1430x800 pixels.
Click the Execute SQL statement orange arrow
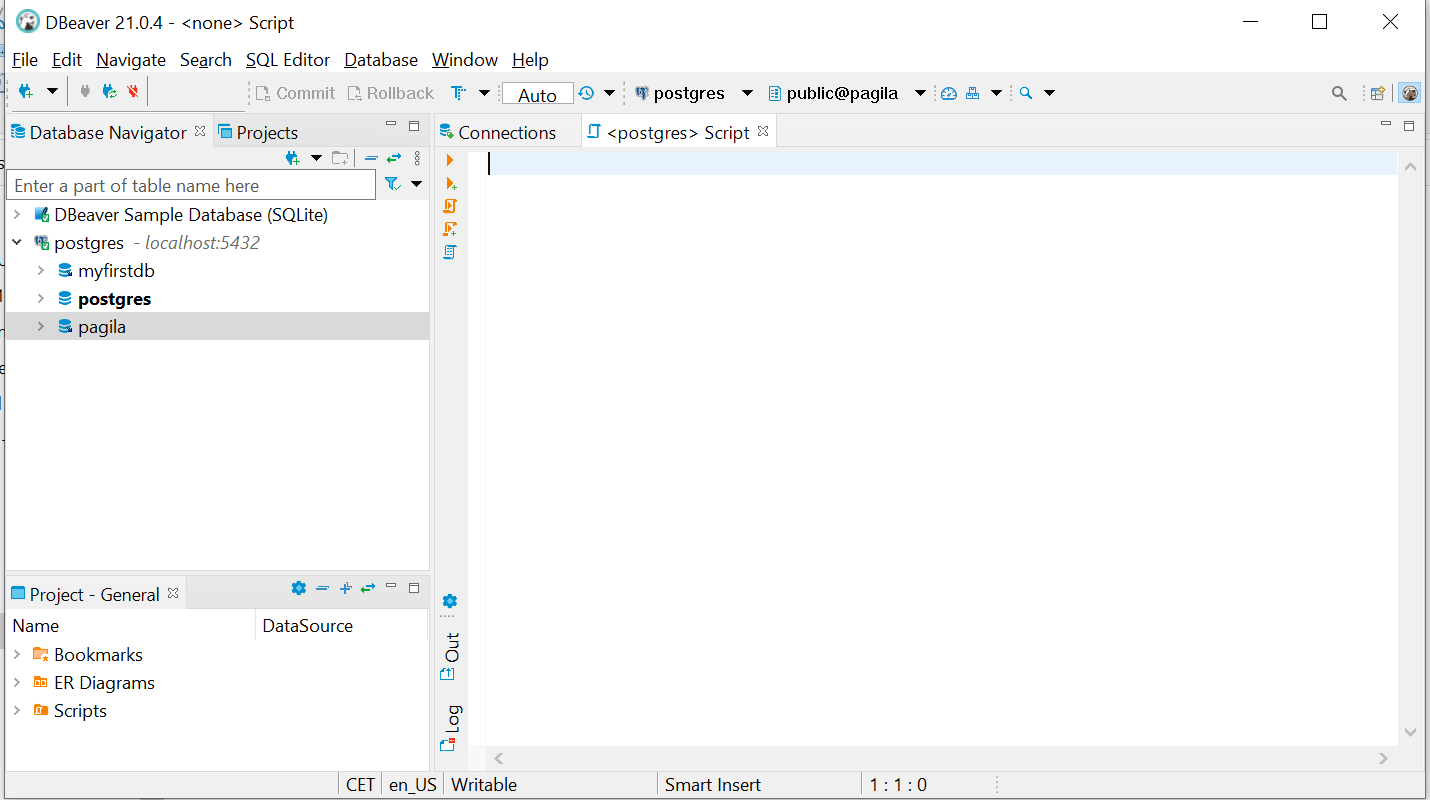[x=450, y=160]
